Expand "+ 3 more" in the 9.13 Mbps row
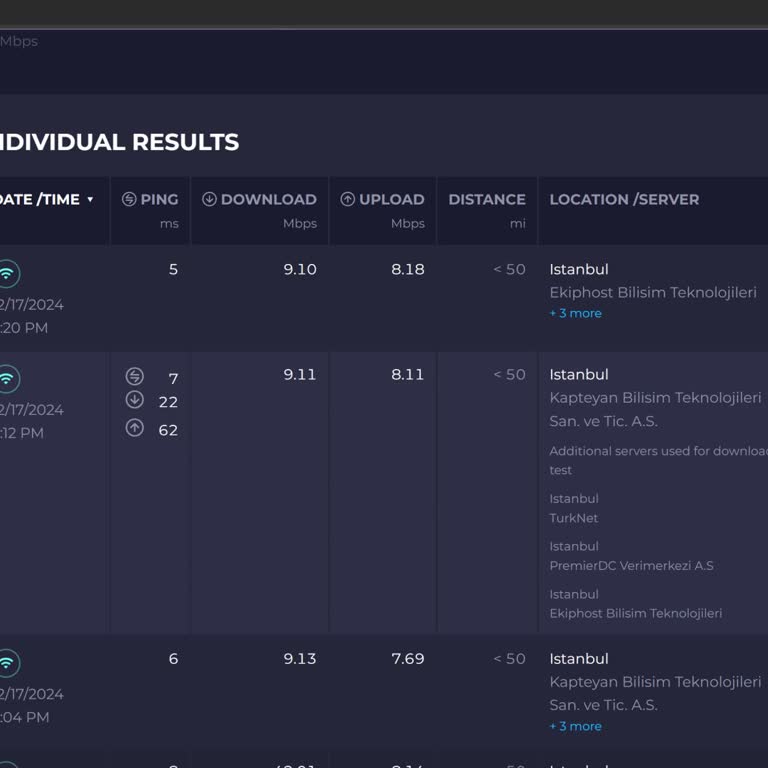Viewport: 768px width, 768px height. pos(575,726)
